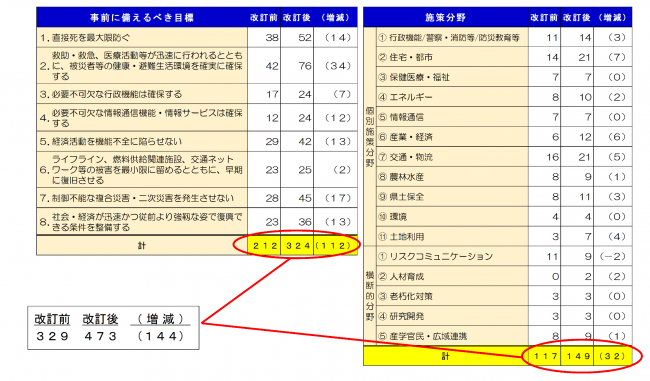The width and height of the screenshot is (650, 381).
Task: Click the right table total 117
Action: click(546, 356)
